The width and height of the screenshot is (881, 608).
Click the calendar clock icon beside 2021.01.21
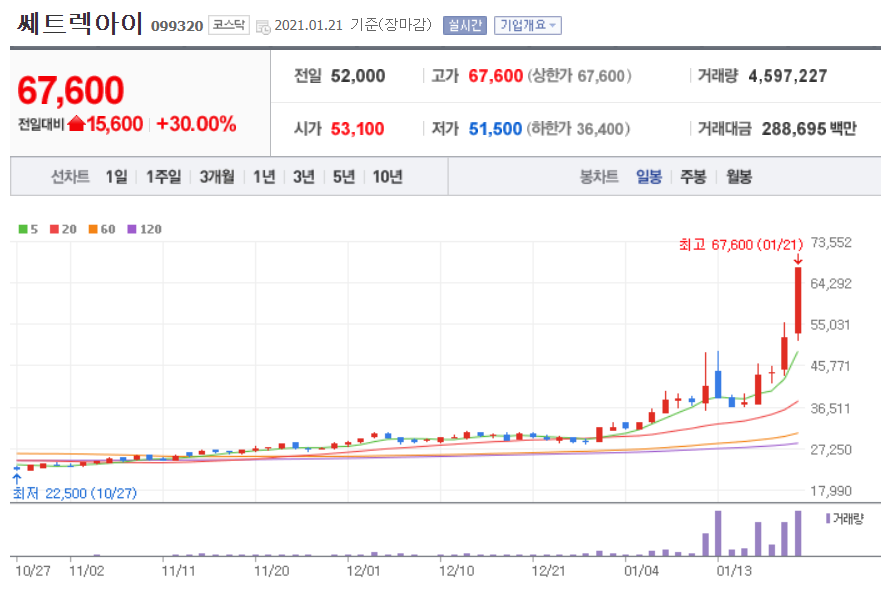pos(262,26)
